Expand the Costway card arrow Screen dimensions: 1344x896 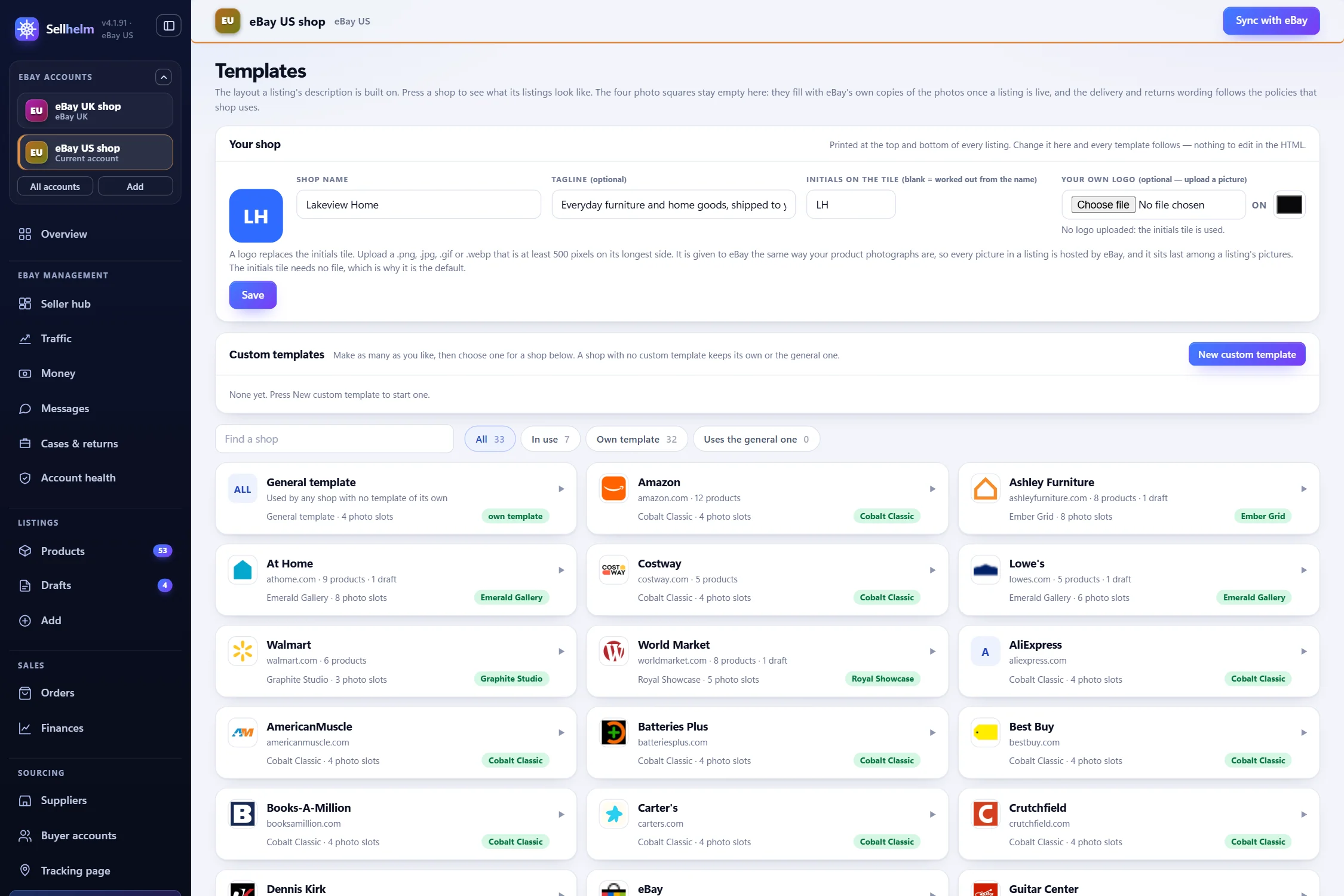[x=932, y=570]
